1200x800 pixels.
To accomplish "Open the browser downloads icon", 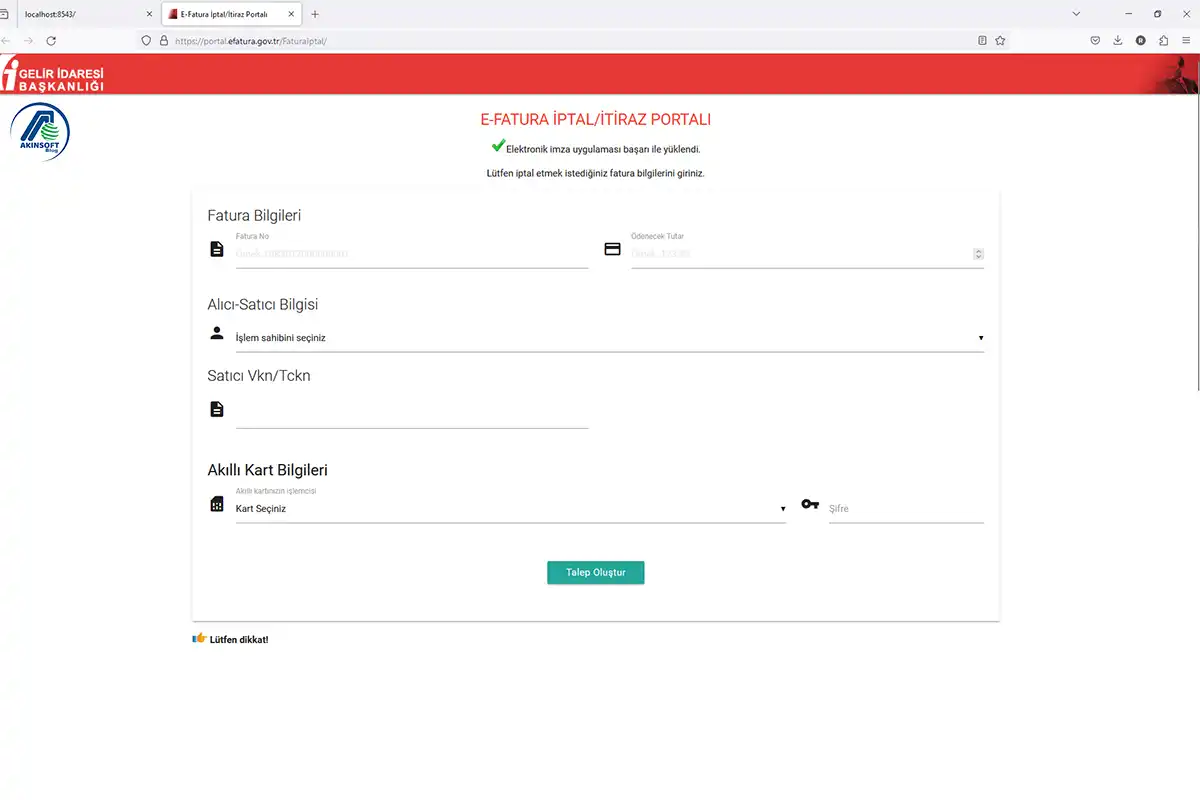I will click(1118, 41).
